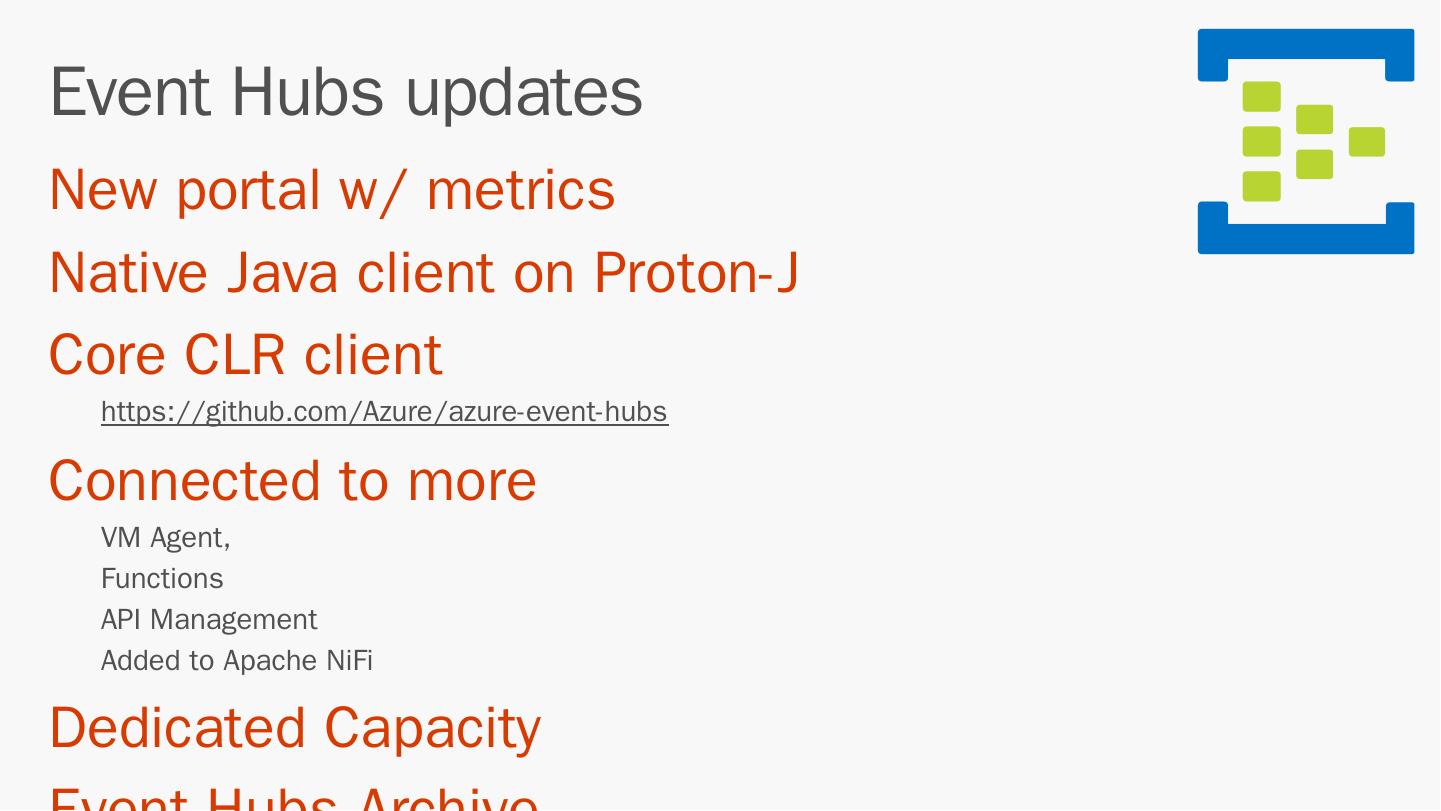Click the top-left green square in the logo

tap(1261, 97)
